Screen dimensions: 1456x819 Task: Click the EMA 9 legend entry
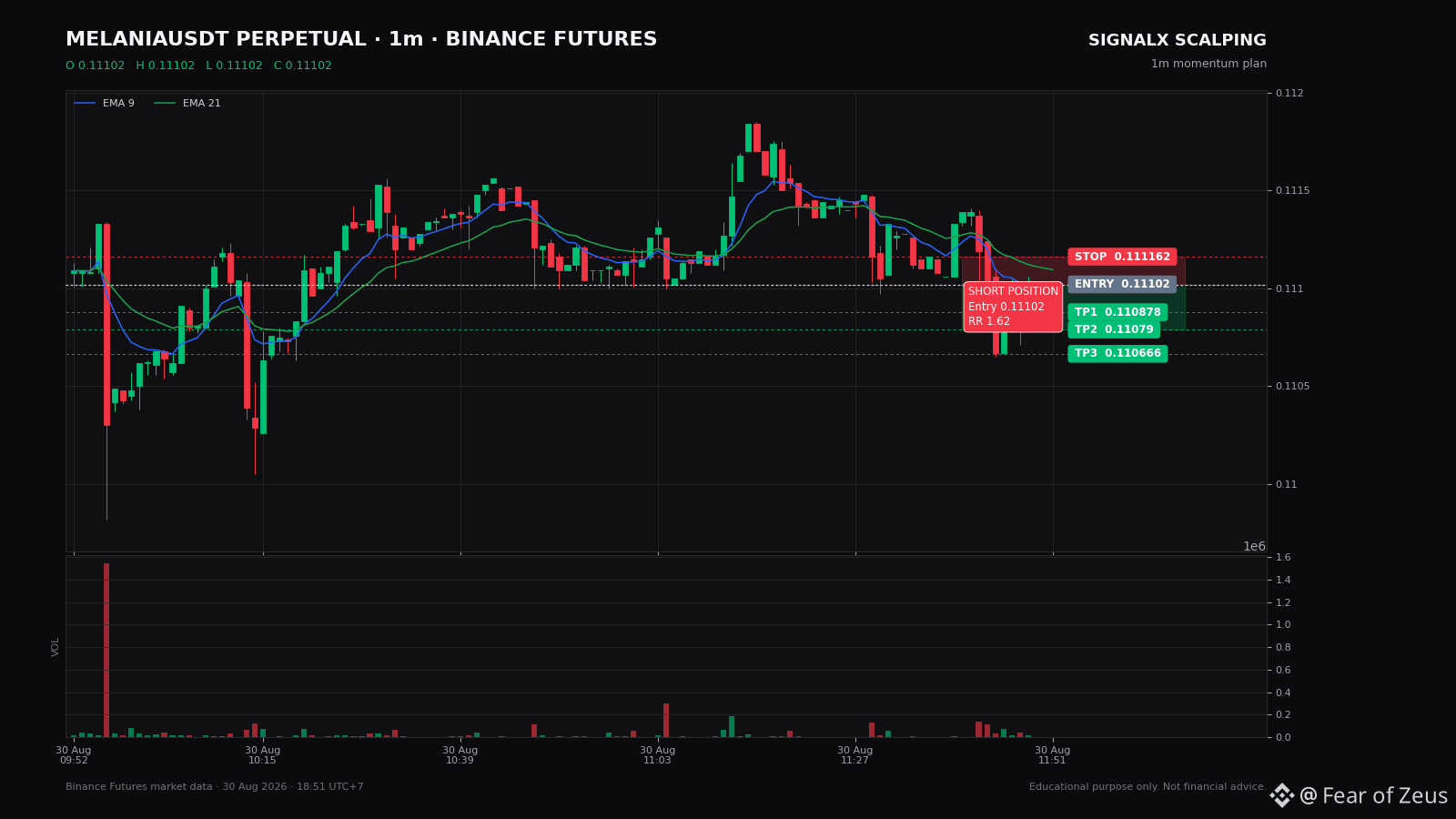[105, 104]
